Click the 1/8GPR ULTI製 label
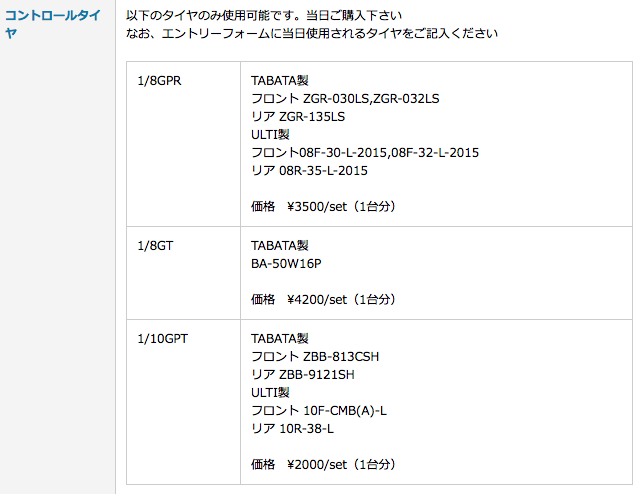This screenshot has width=643, height=494. click(x=270, y=134)
